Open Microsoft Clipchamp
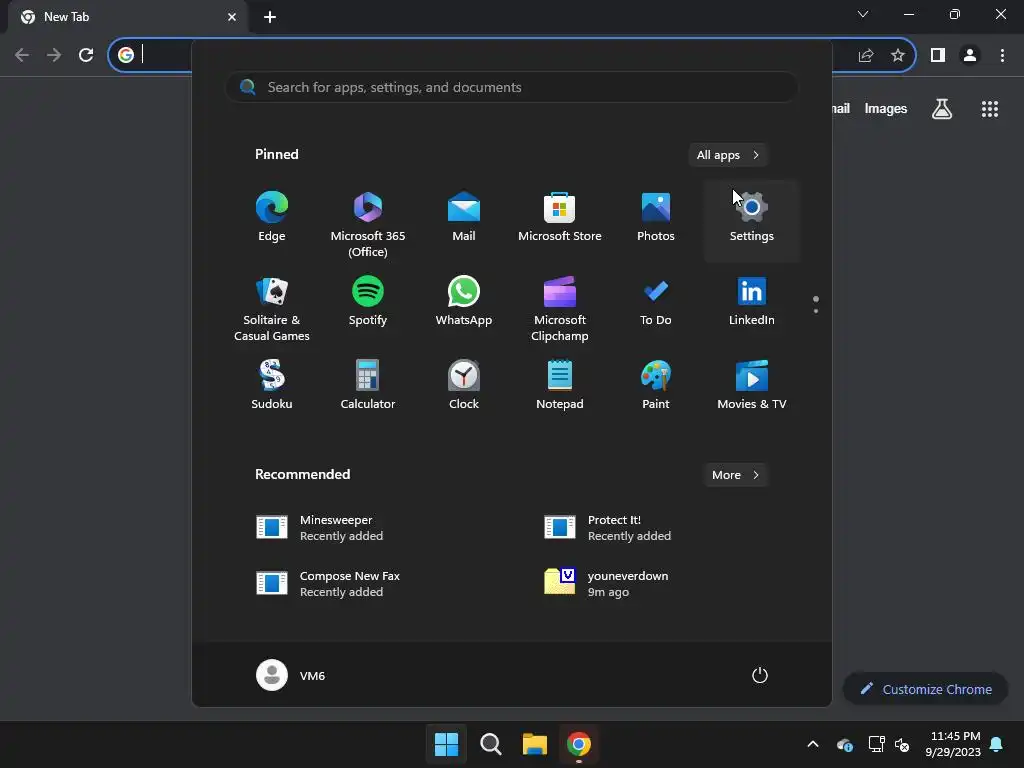The image size is (1024, 768). click(560, 309)
